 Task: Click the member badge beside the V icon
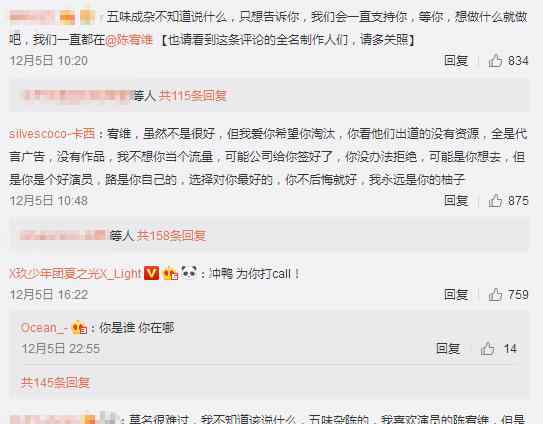pos(170,274)
